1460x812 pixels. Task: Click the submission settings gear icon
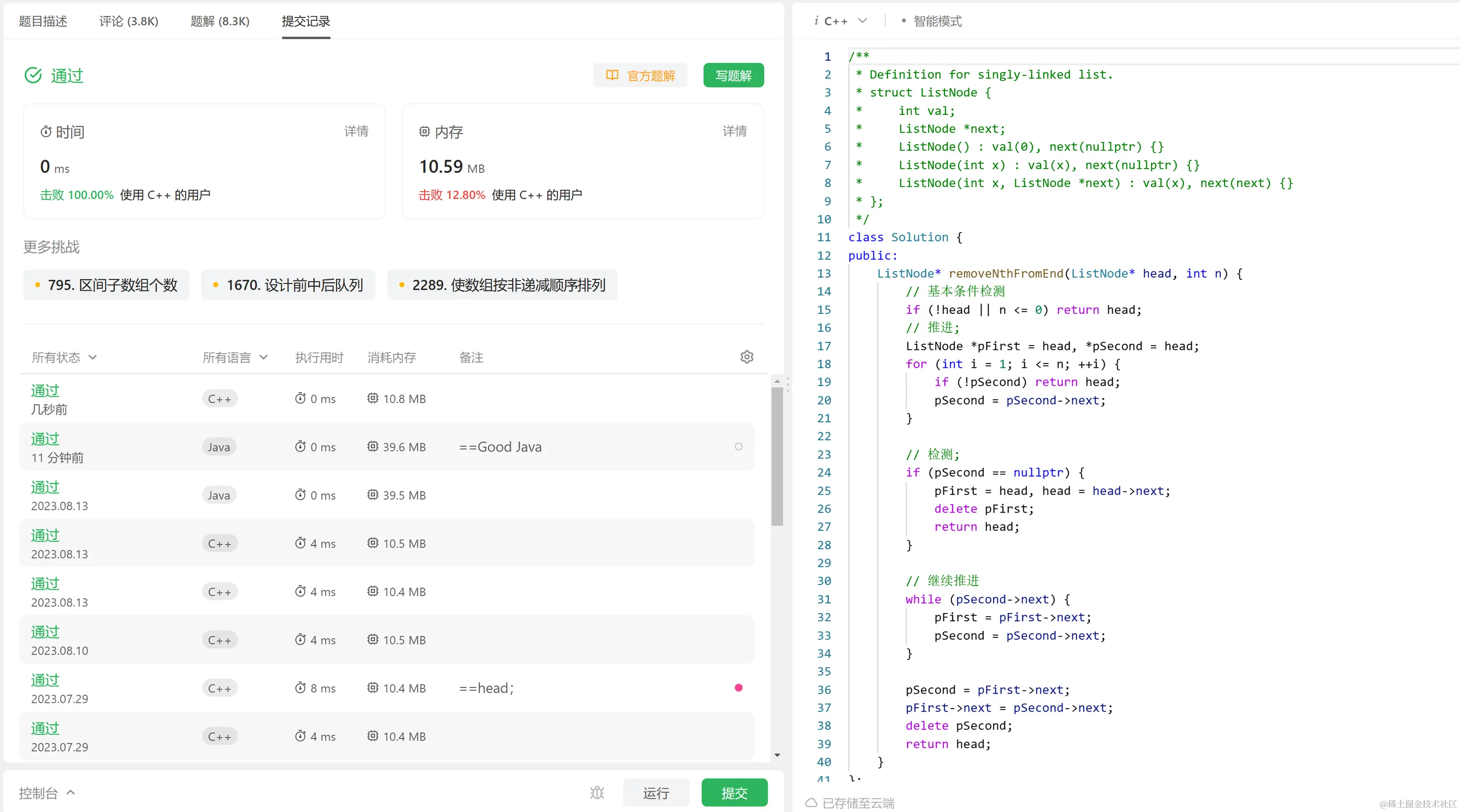(x=746, y=357)
